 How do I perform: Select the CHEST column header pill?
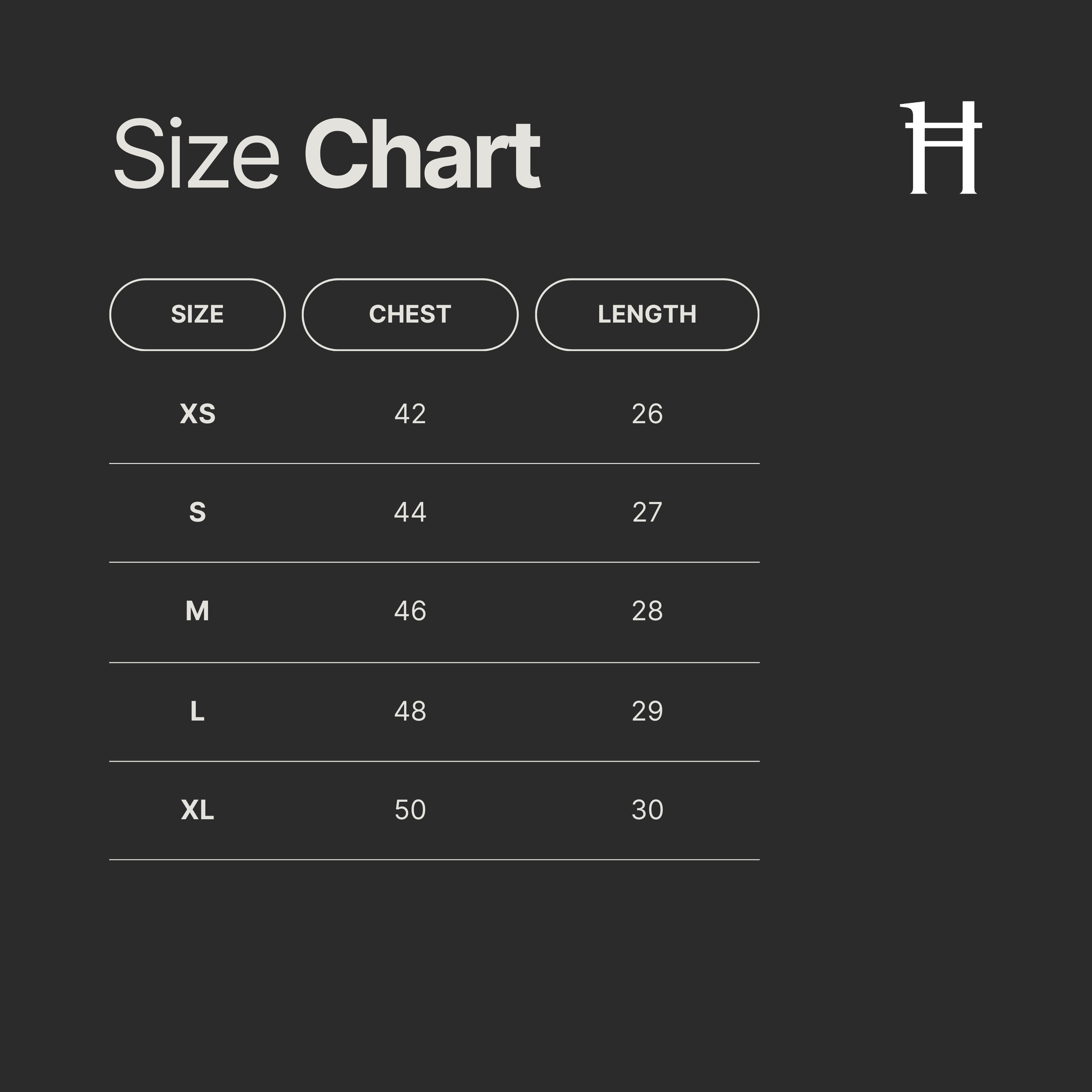(410, 314)
